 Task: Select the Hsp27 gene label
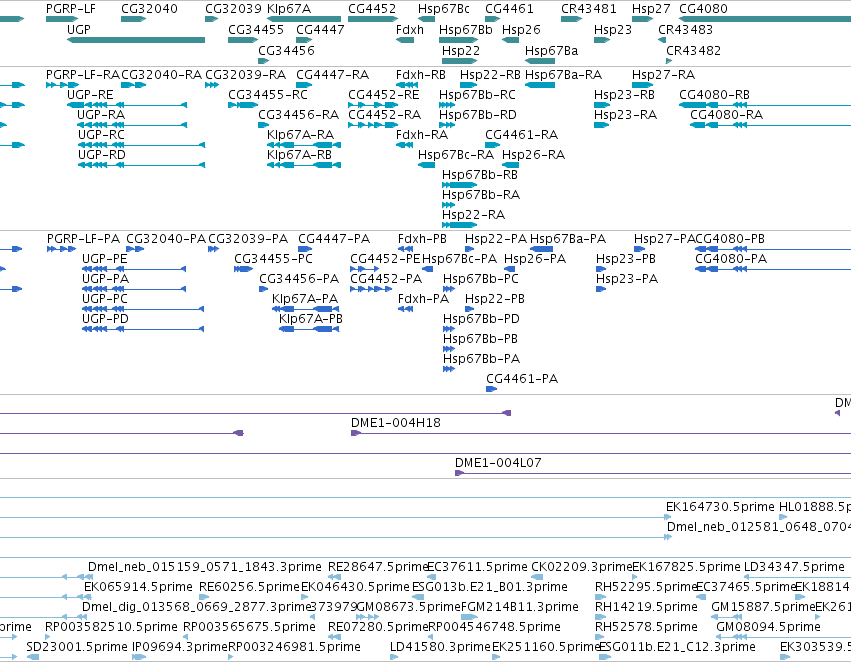(x=651, y=9)
